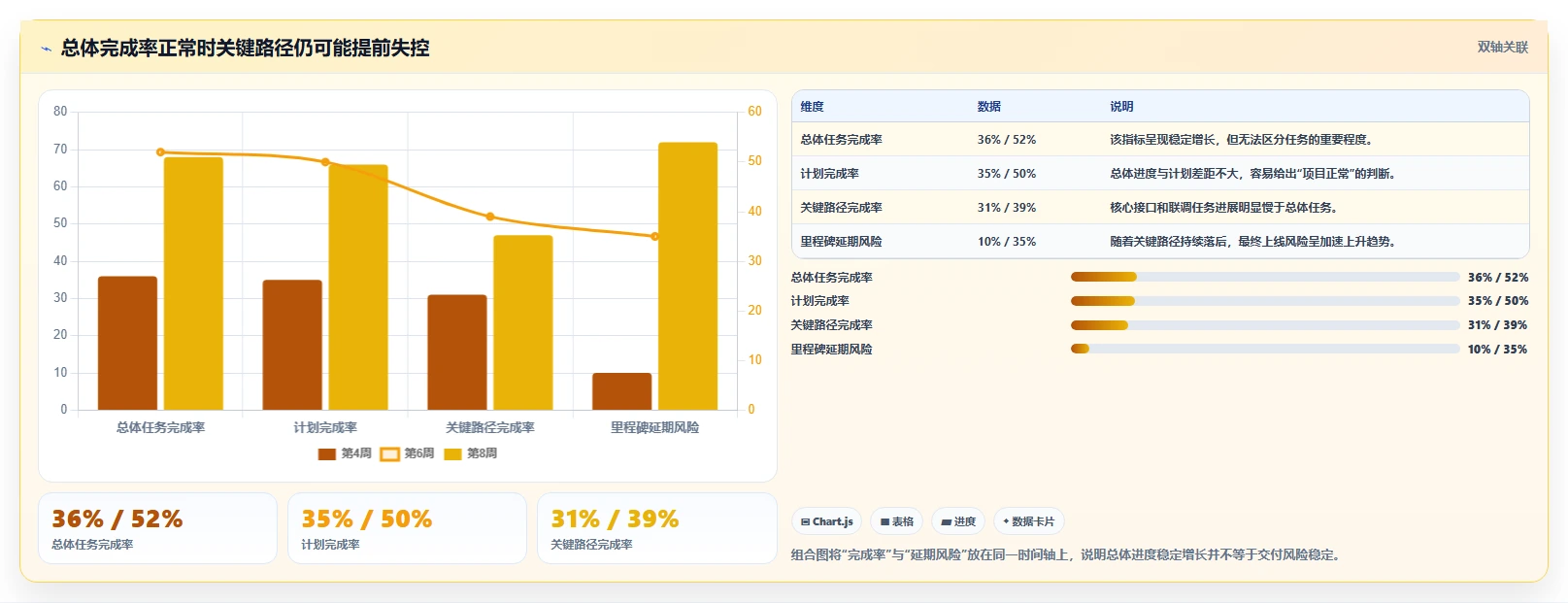
Task: Click the brown 第4周 bar for 关键路径完成率
Action: [x=457, y=352]
